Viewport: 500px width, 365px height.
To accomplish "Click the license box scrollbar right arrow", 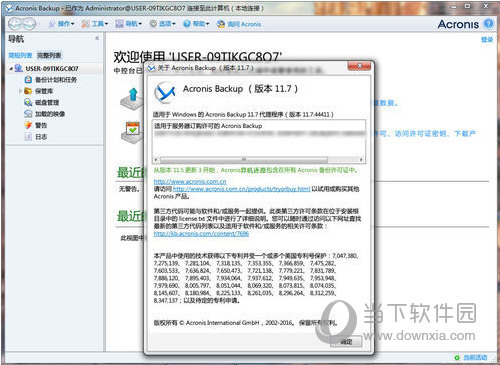I will (361, 160).
